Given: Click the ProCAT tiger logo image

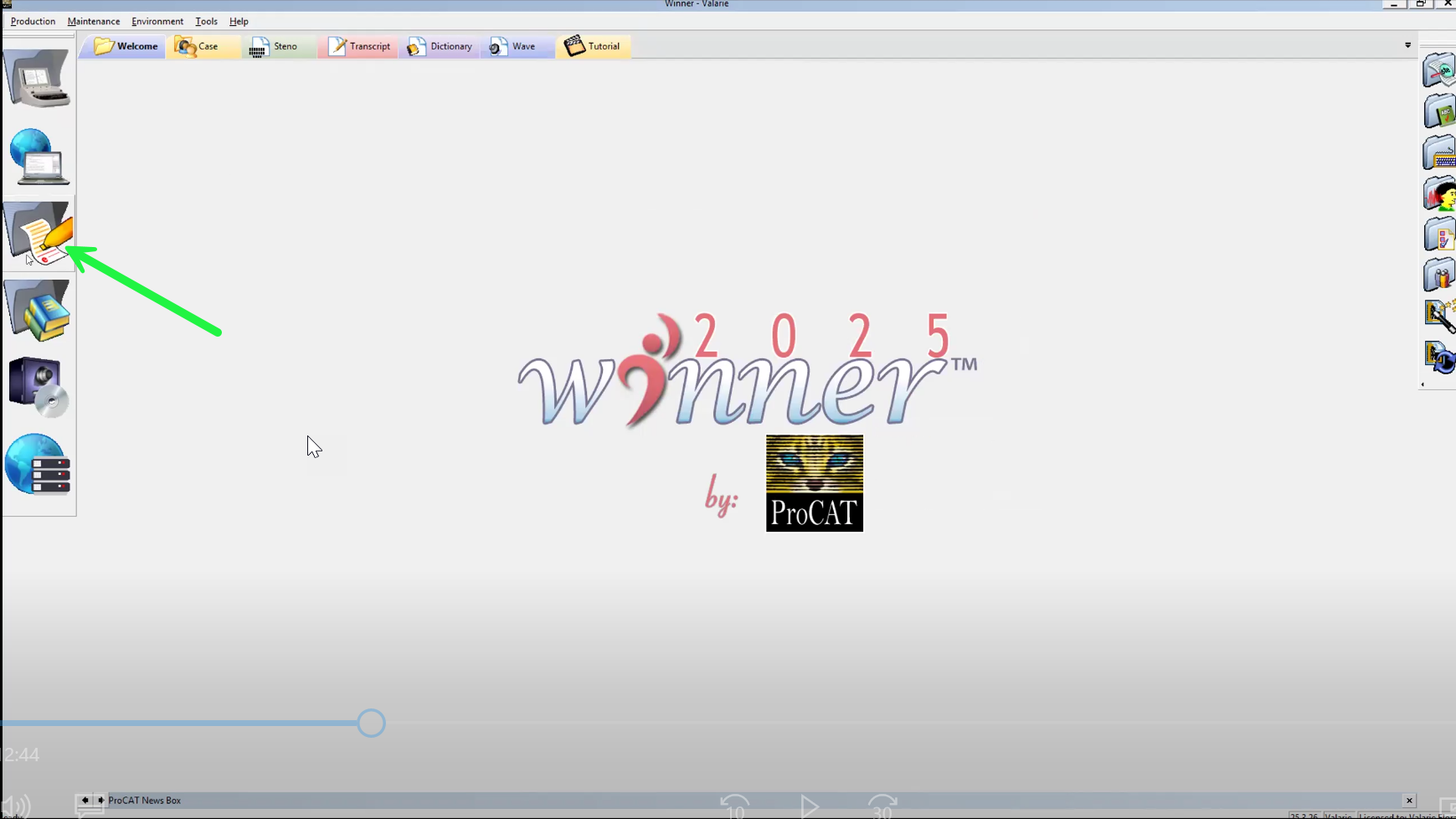Looking at the screenshot, I should pyautogui.click(x=815, y=483).
